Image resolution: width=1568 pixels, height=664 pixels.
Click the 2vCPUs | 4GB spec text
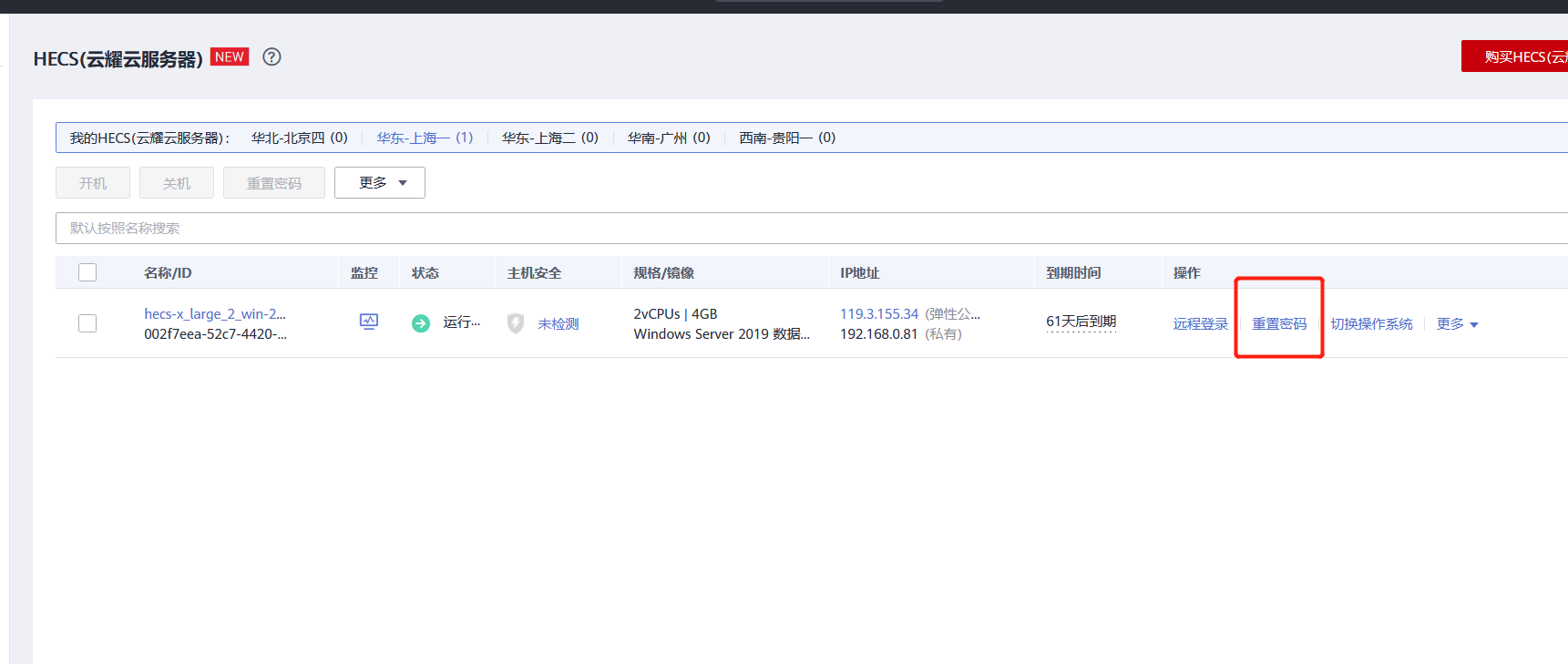point(675,313)
